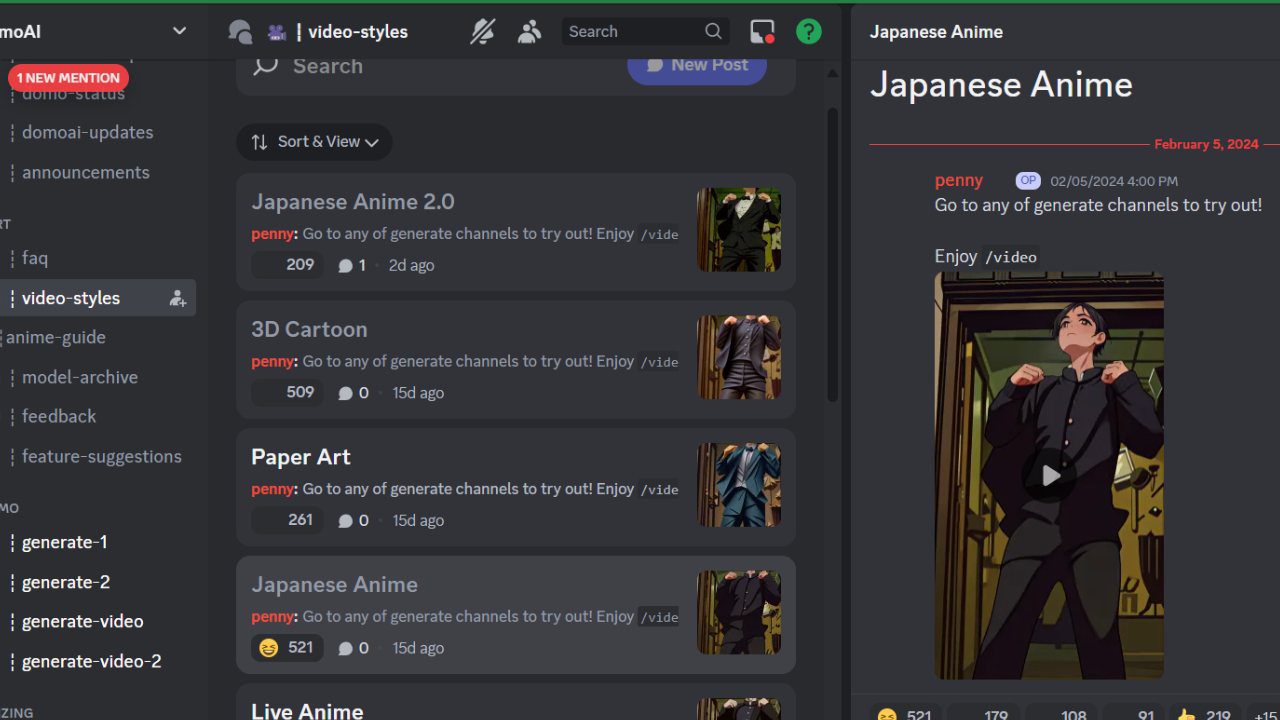Click the 209 reaction on Japanese Anime 2.0

287,265
